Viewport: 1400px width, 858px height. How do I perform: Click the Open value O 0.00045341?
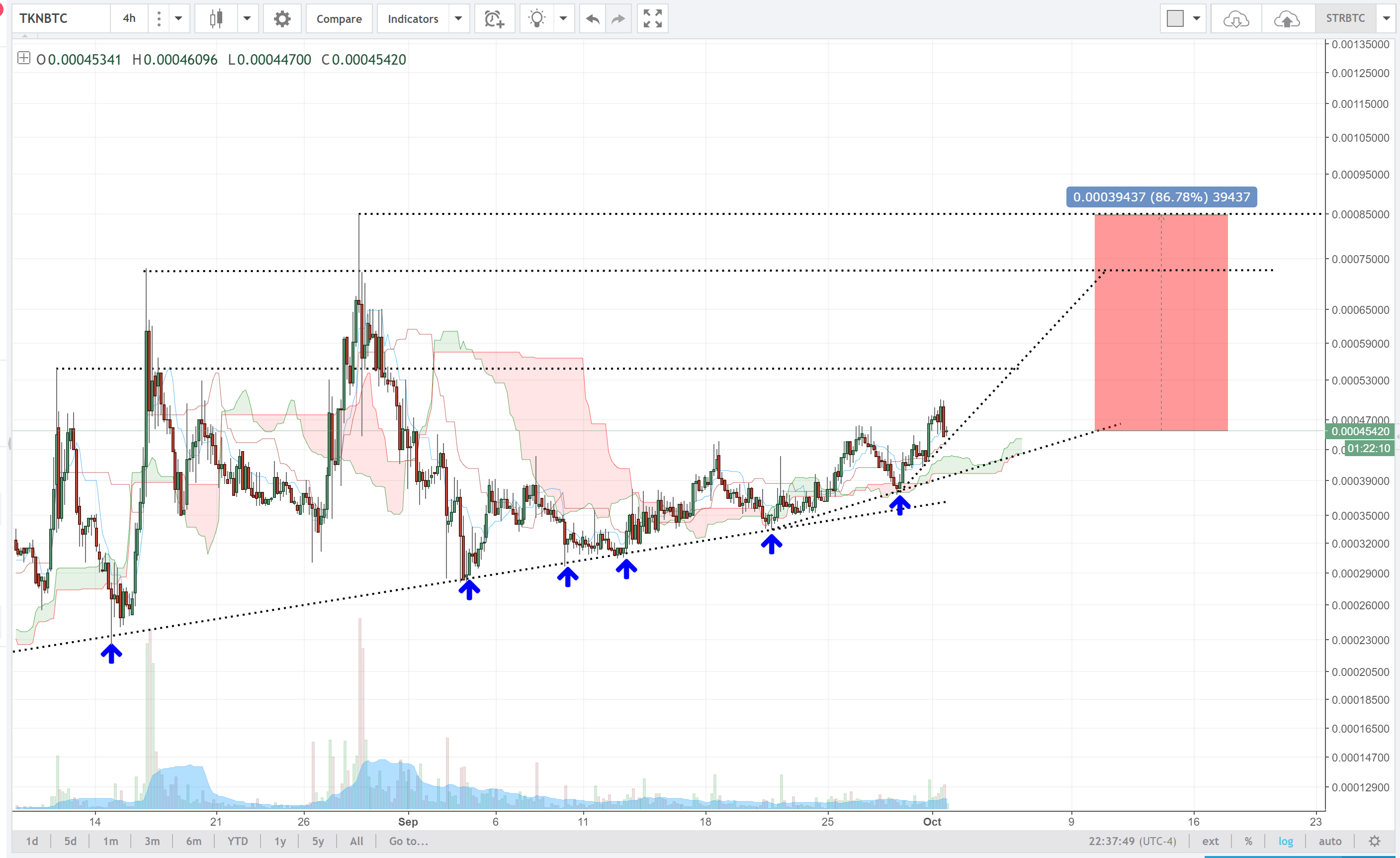click(79, 60)
